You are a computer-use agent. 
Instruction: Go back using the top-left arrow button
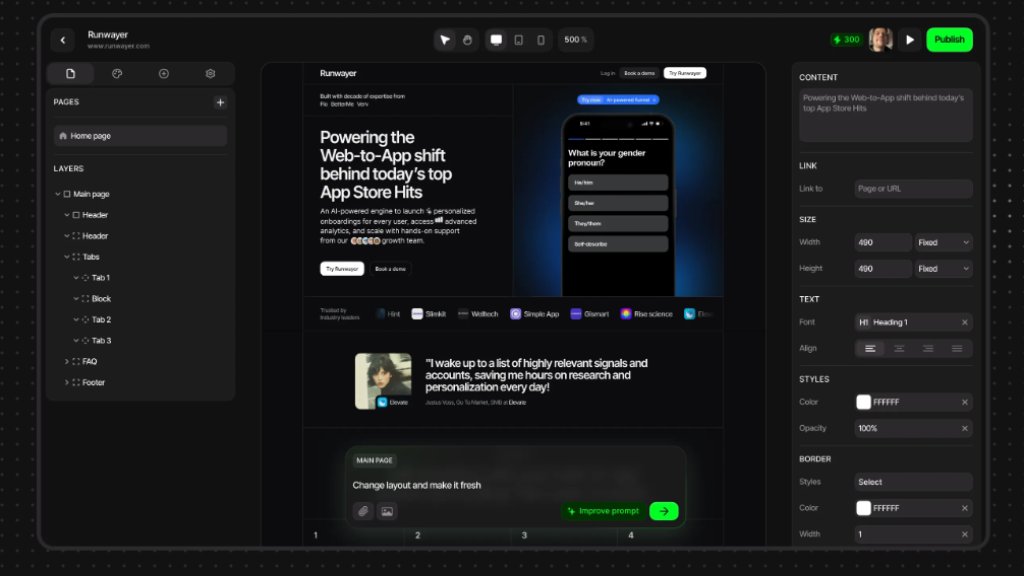click(63, 40)
